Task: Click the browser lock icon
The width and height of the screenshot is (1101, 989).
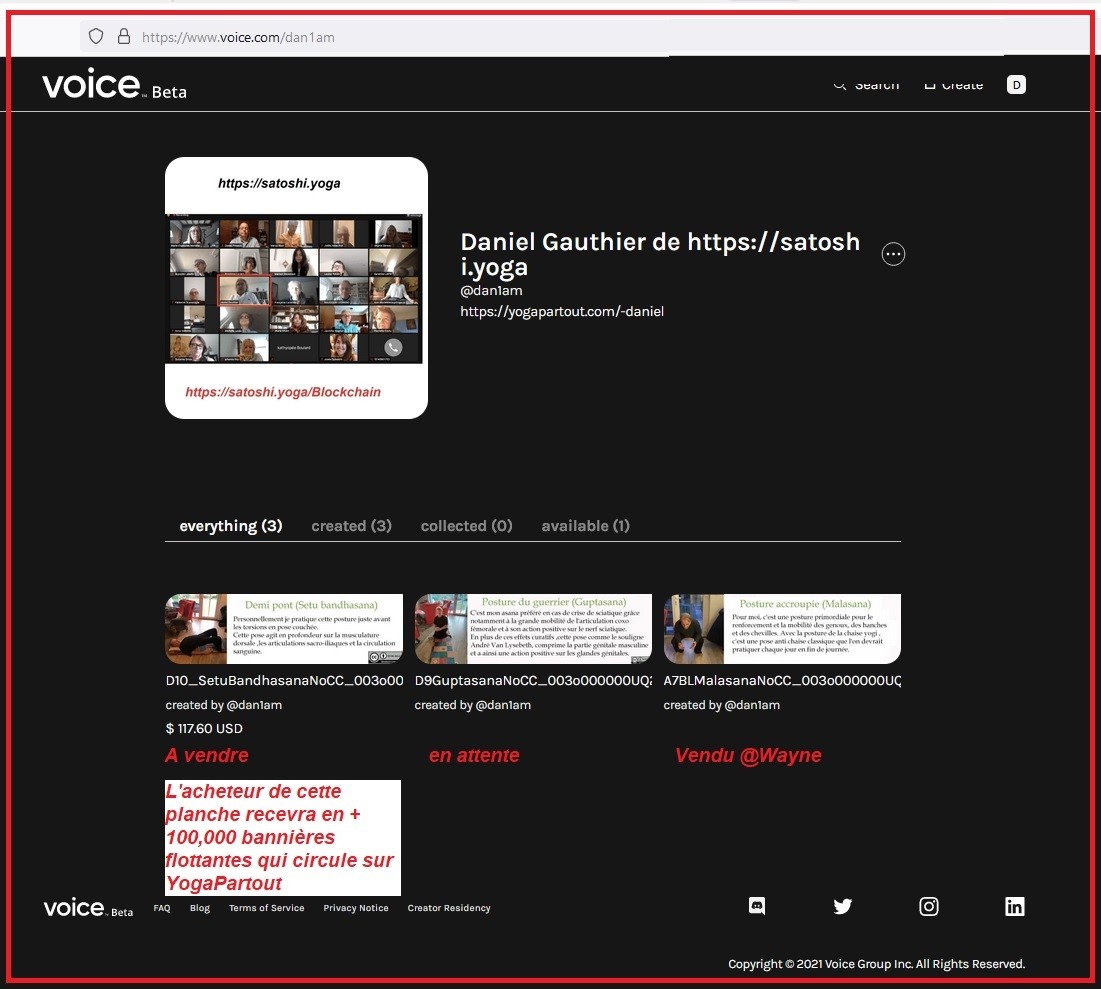Action: [x=124, y=37]
